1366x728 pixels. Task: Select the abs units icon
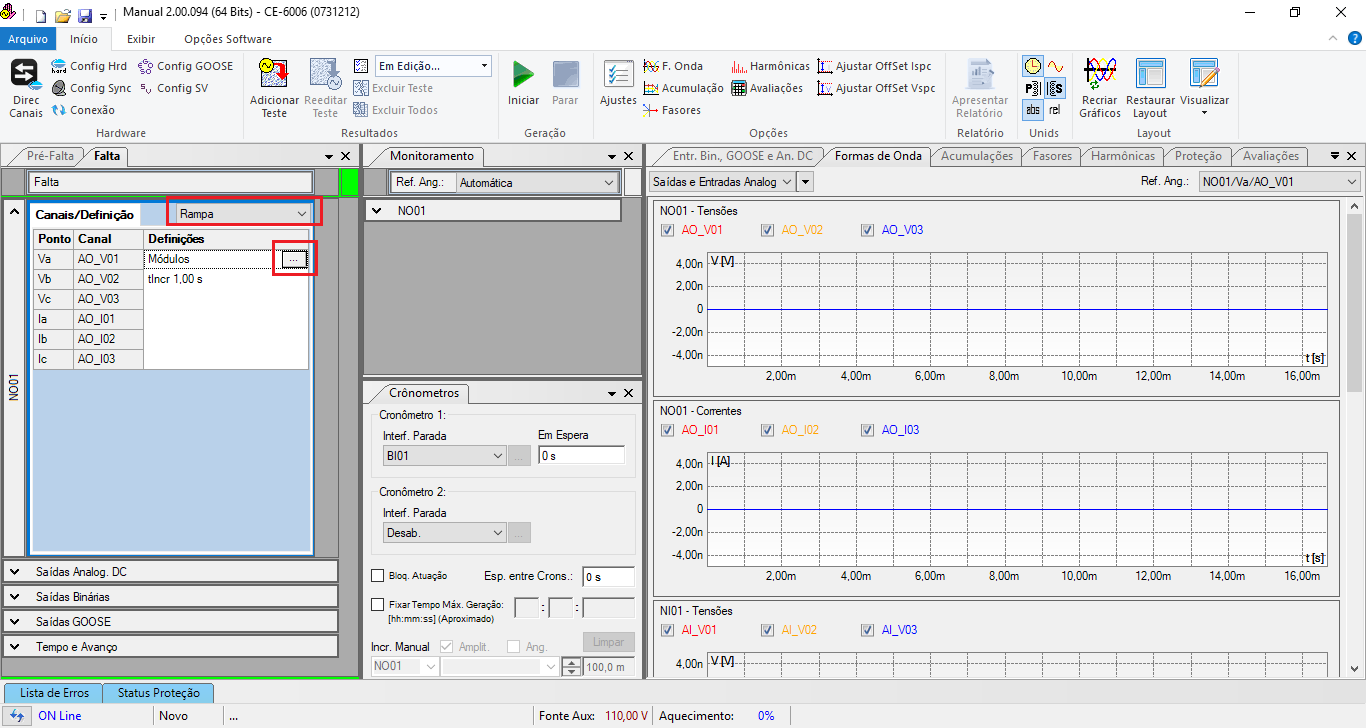pyautogui.click(x=1032, y=110)
